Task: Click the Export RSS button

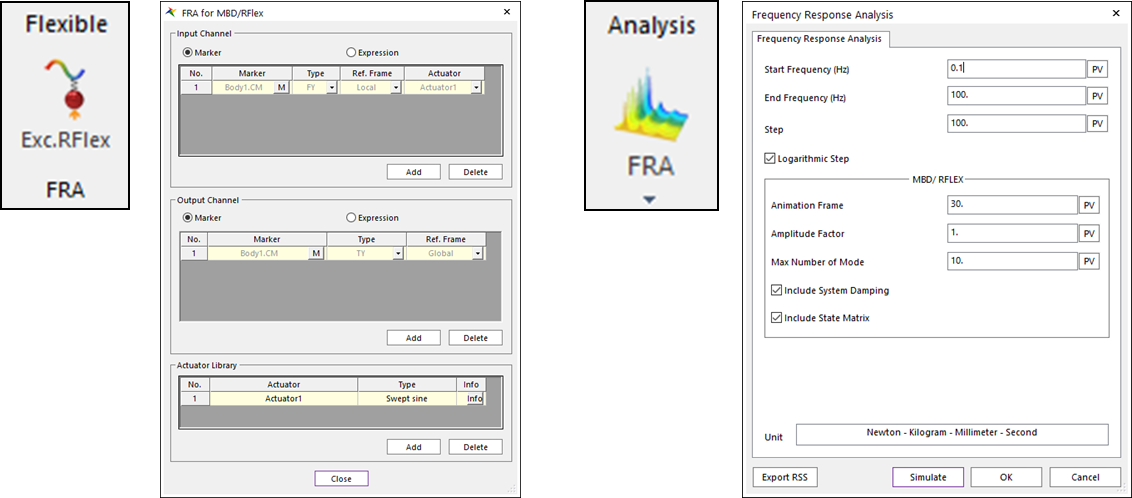Action: 784,477
